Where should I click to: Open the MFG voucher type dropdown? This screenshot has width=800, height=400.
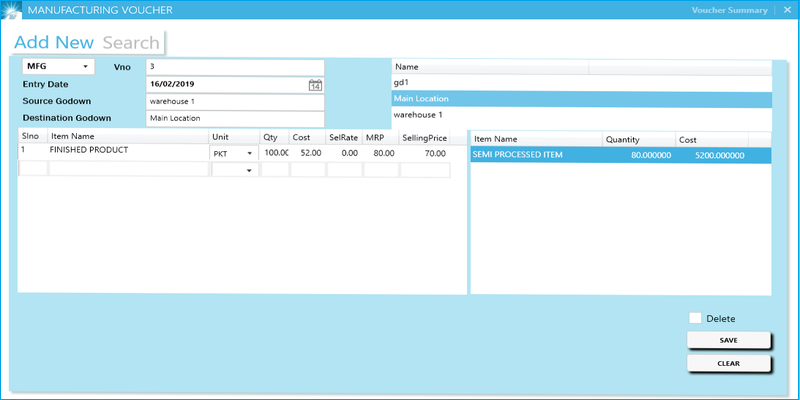[x=58, y=66]
